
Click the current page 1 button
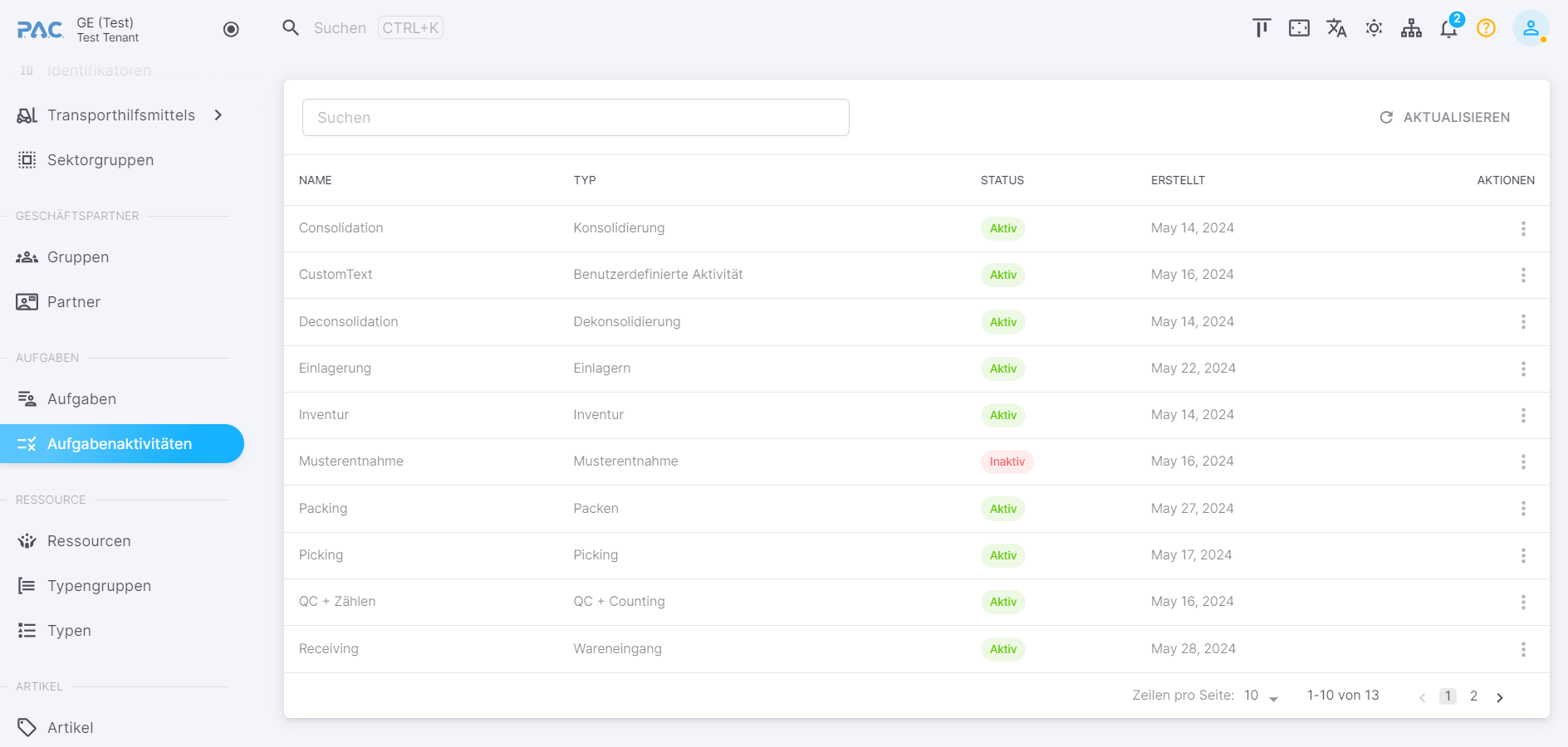pyautogui.click(x=1448, y=696)
